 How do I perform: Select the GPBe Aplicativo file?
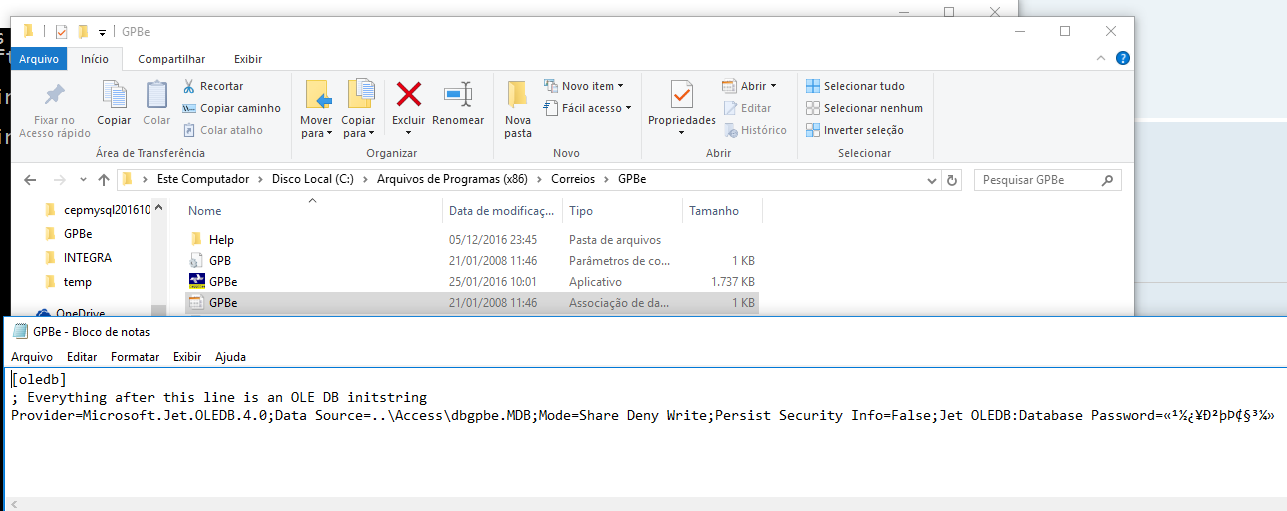pyautogui.click(x=472, y=282)
